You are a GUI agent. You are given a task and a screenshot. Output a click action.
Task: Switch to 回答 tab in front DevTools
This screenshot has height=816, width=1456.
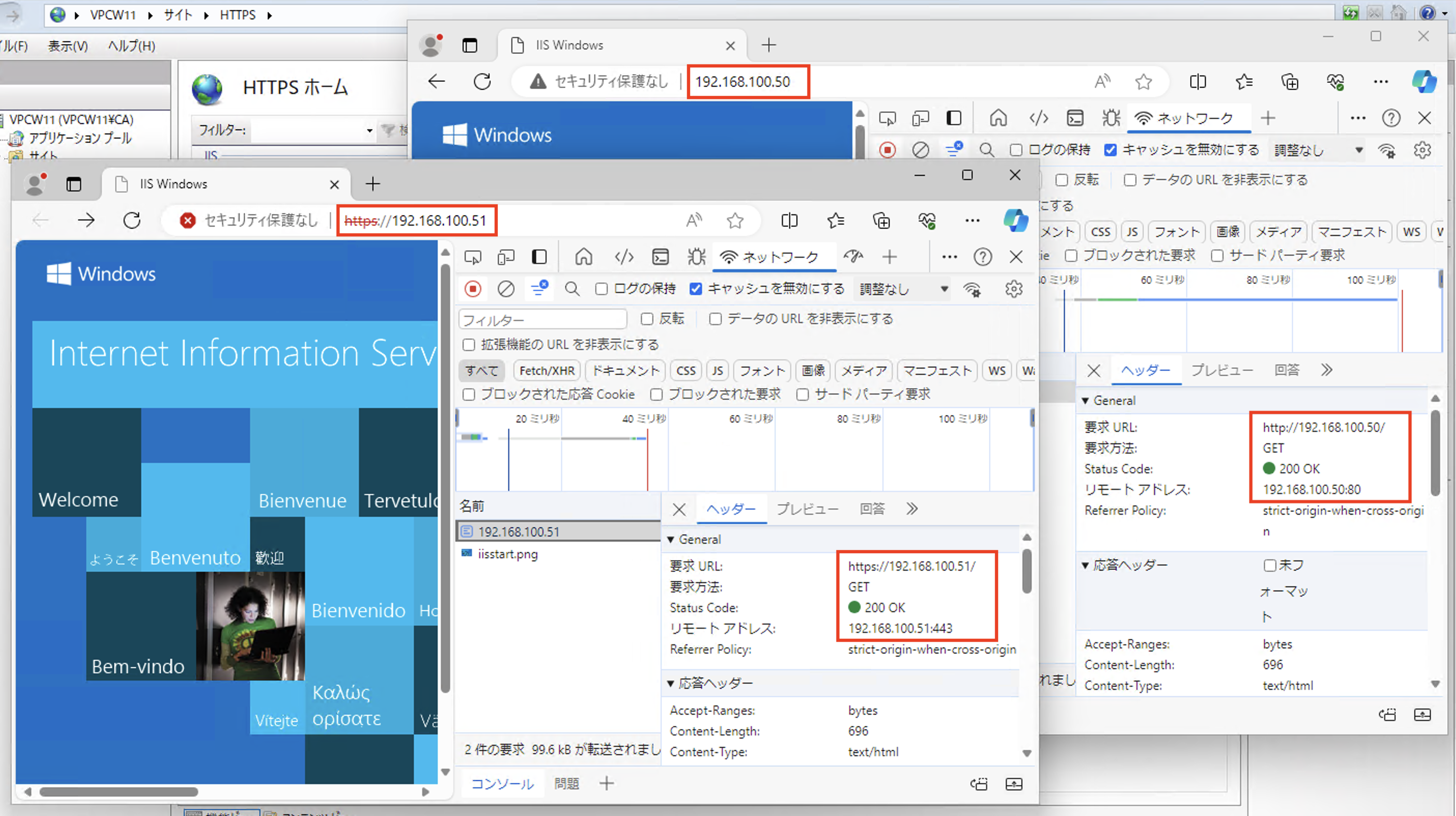(872, 509)
